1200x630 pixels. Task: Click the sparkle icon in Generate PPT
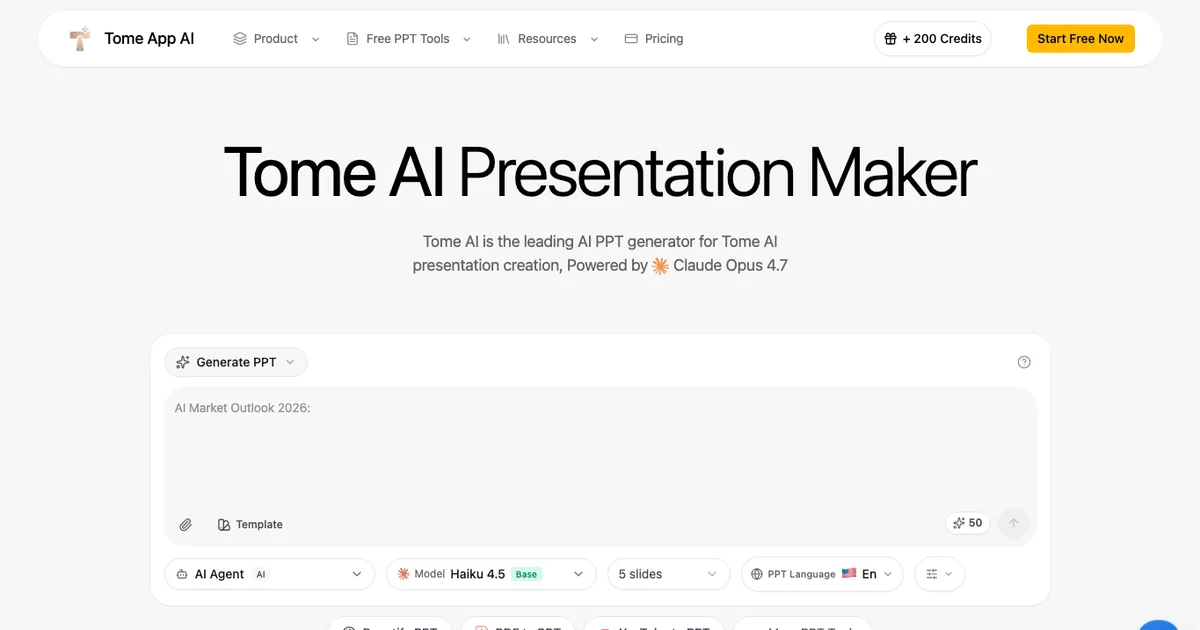coord(183,362)
